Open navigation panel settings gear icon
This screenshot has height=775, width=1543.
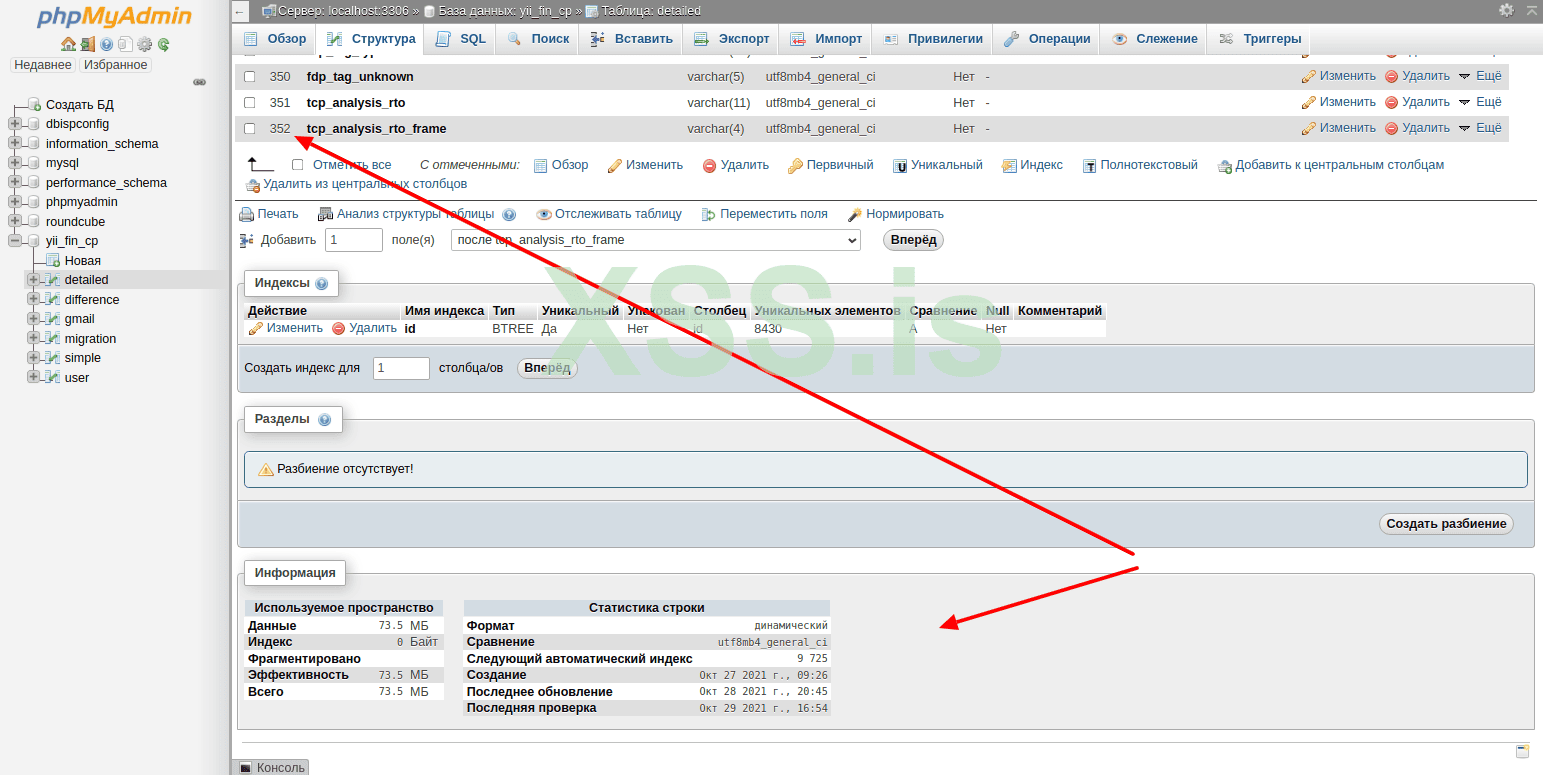coord(144,44)
